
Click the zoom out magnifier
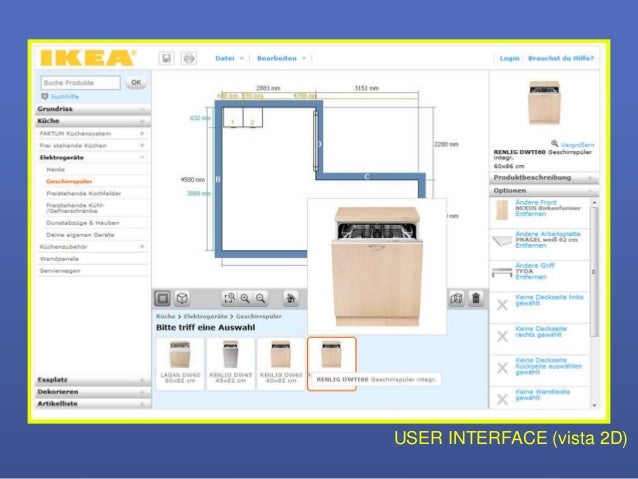pyautogui.click(x=261, y=298)
